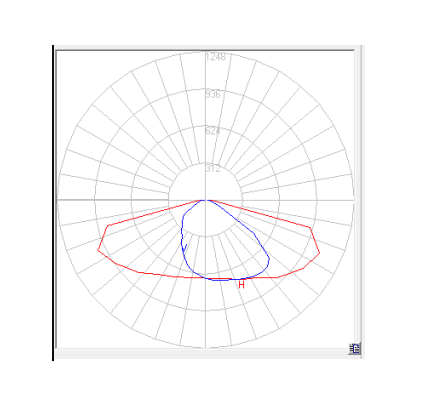The image size is (444, 415).
Task: Click the polar plot center origin
Action: [x=205, y=200]
